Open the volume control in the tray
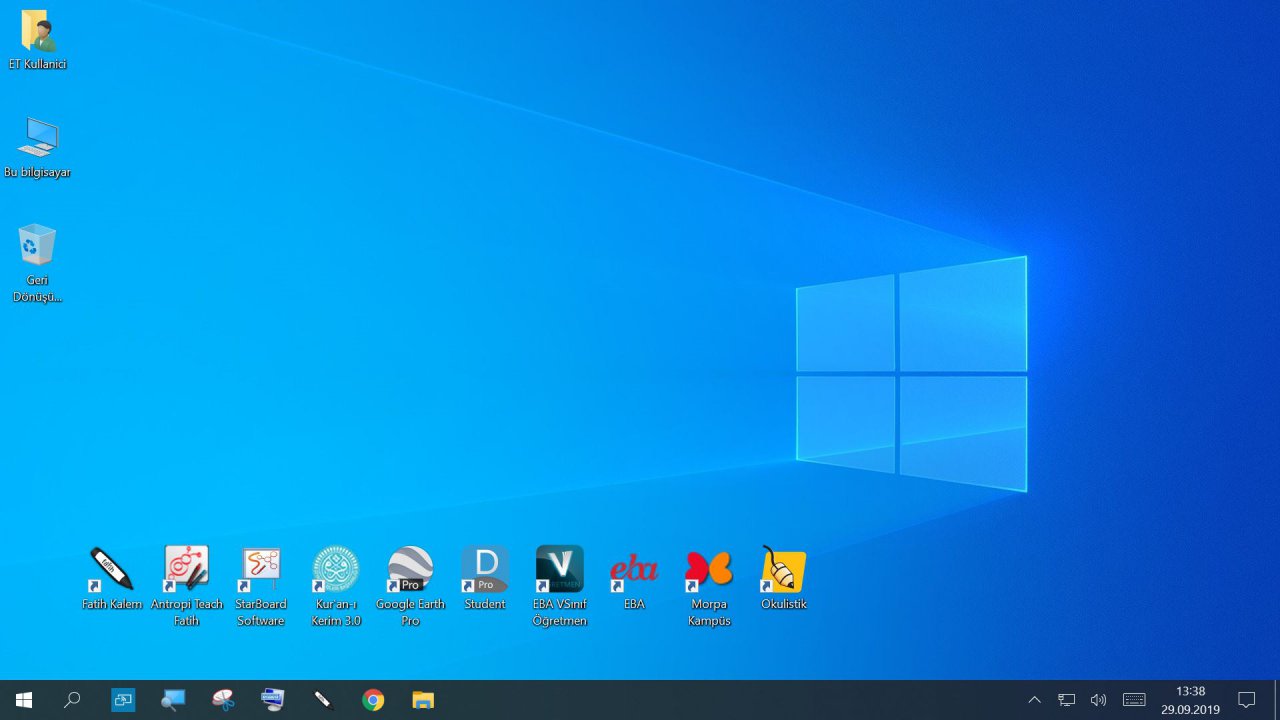 1098,700
